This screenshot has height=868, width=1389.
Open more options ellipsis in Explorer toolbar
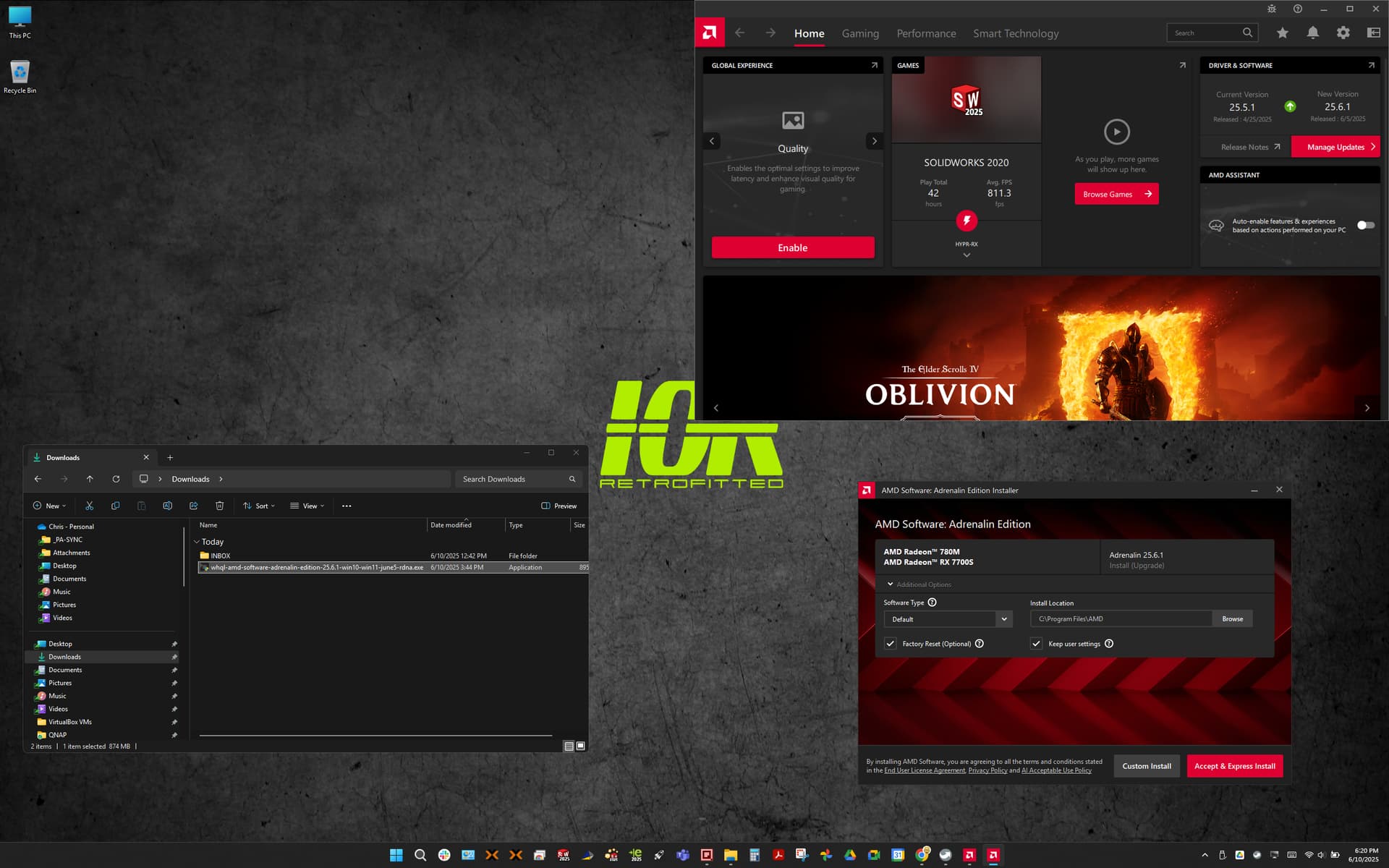coord(347,506)
